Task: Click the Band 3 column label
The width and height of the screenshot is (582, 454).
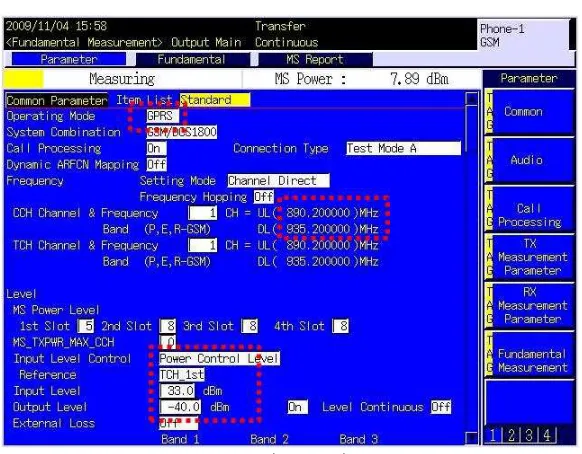Action: pyautogui.click(x=358, y=440)
